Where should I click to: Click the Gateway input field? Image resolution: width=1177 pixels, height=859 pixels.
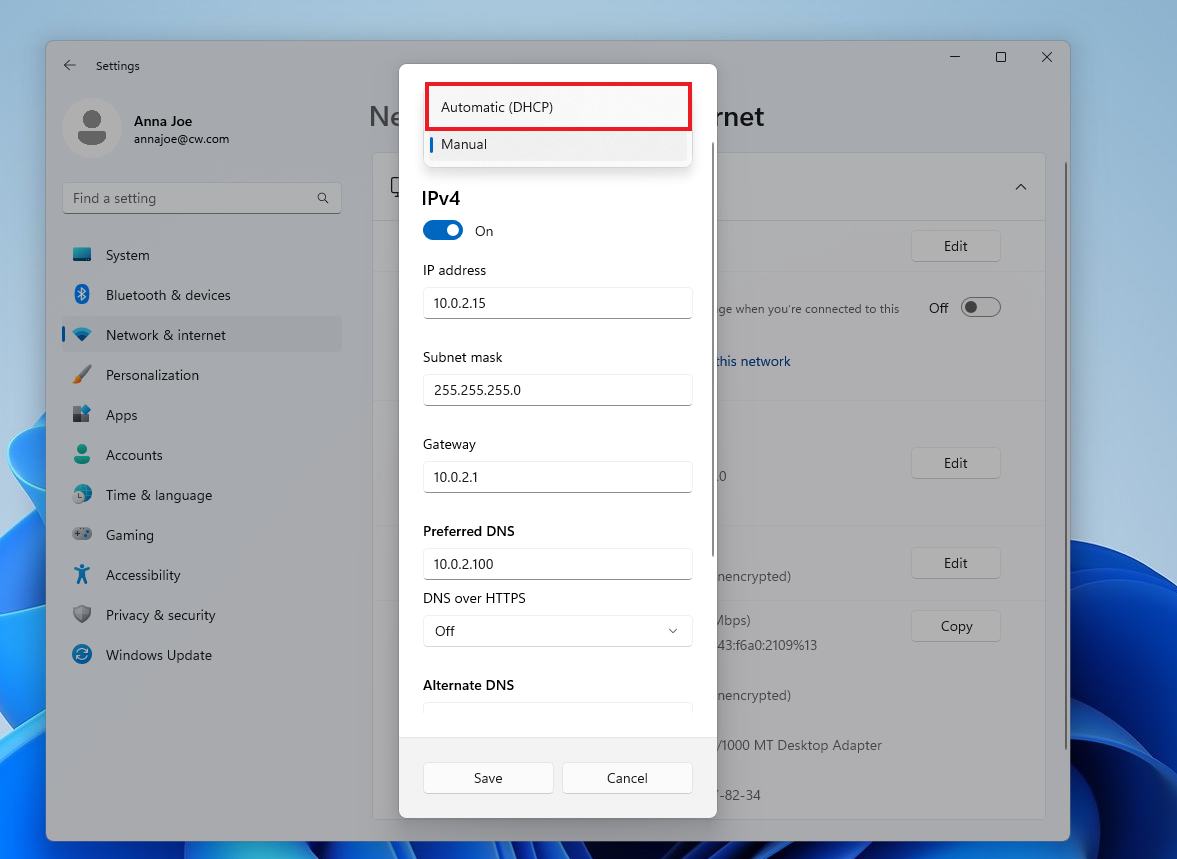tap(557, 477)
